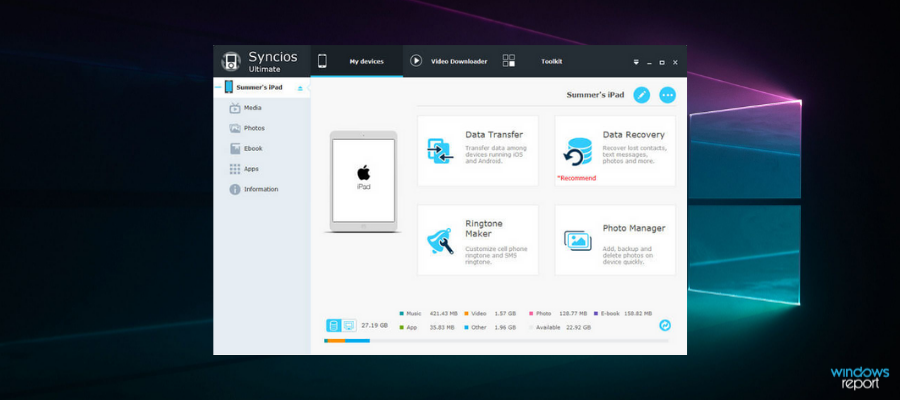The height and width of the screenshot is (400, 900).
Task: Click the Photo Manager pictures icon
Action: click(577, 240)
